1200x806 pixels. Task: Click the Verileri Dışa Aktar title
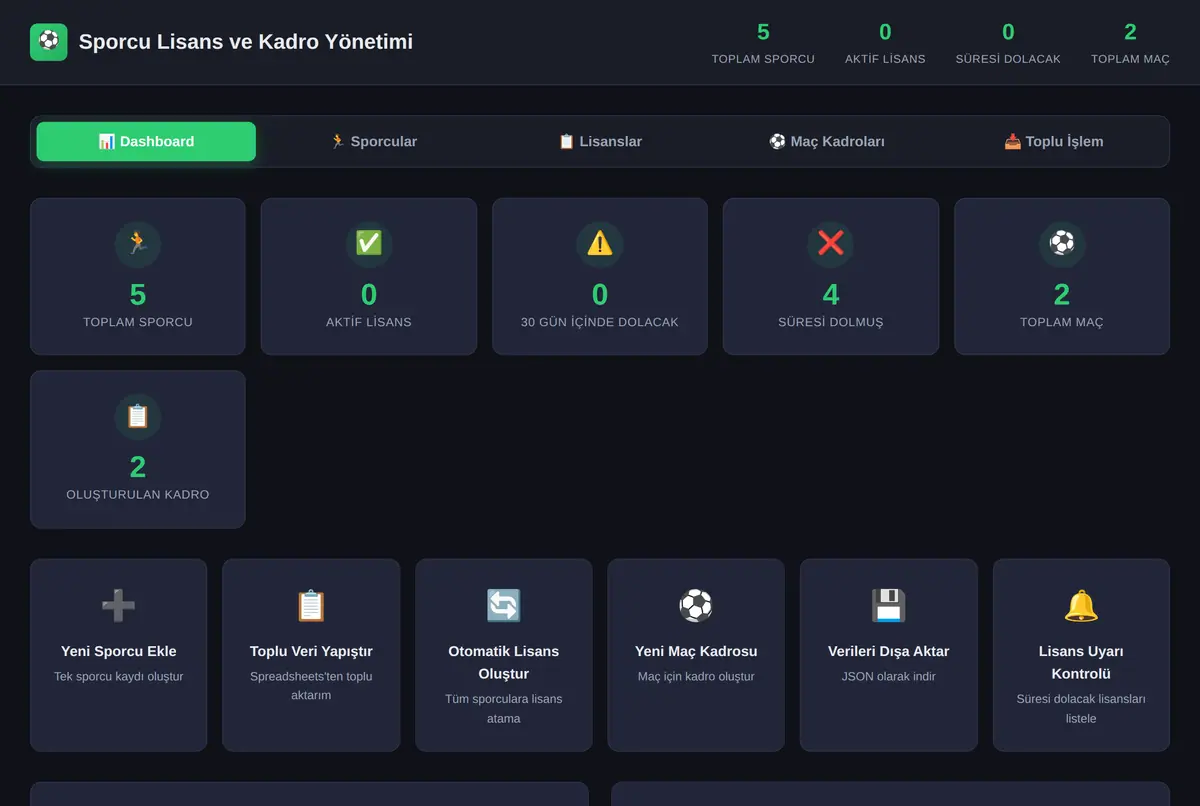tap(889, 651)
